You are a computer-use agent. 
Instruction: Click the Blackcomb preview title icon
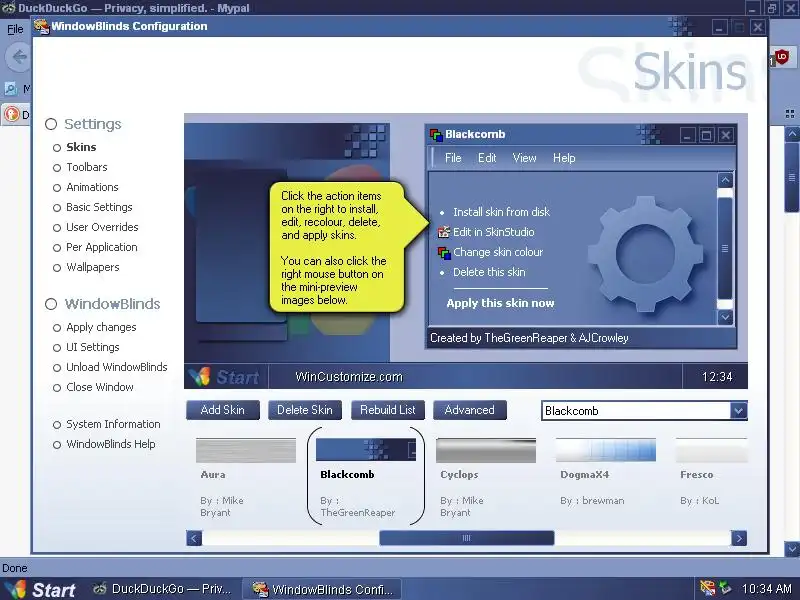point(436,135)
